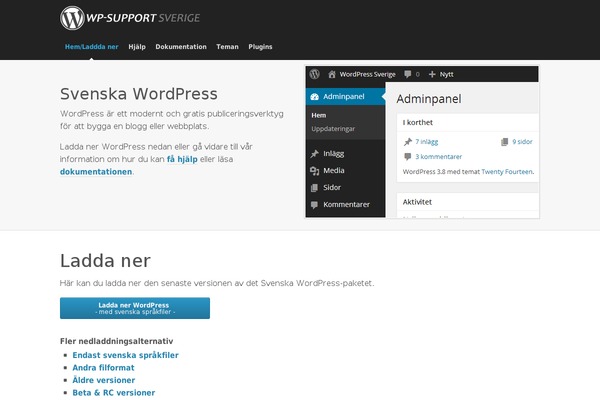Click the Ladda ner WordPress button
The height and width of the screenshot is (400, 600).
(x=135, y=308)
